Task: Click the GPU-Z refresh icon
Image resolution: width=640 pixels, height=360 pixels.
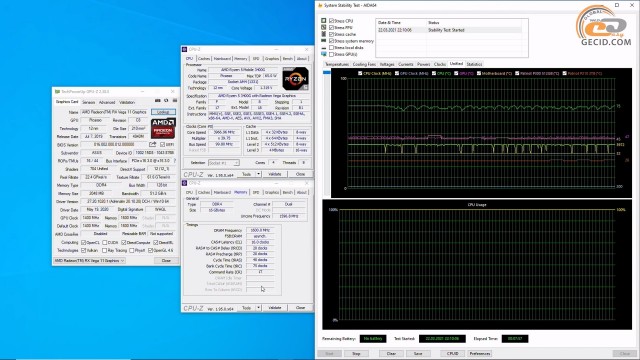Action: click(x=166, y=100)
